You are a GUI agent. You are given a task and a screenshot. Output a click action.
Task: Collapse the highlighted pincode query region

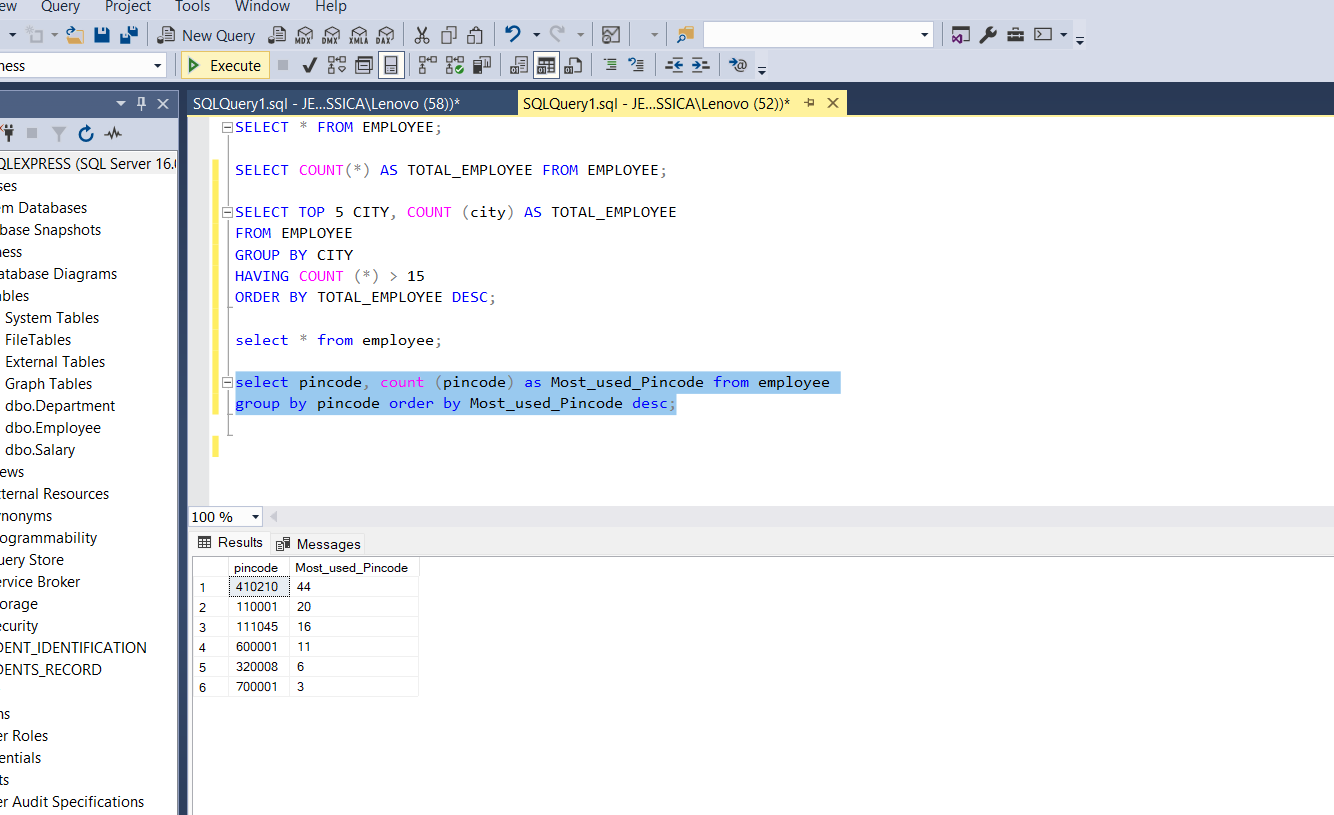[x=227, y=382]
